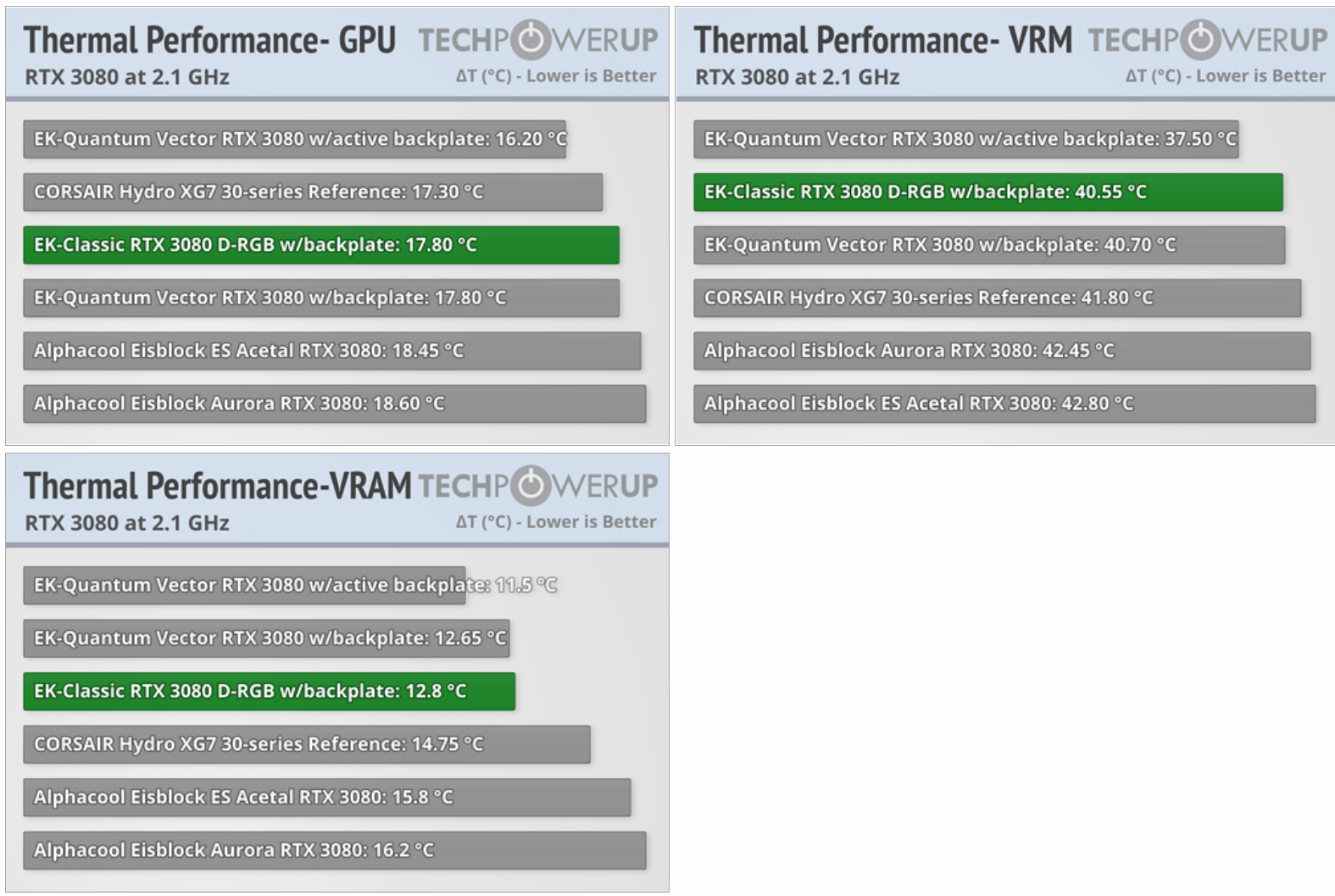Select the green EK-Classic bar in GPU chart
This screenshot has height=896, width=1335.
(320, 245)
